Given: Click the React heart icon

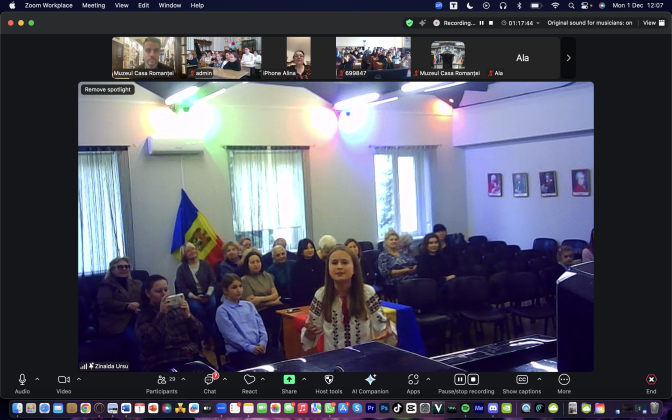Looking at the screenshot, I should click(x=249, y=380).
